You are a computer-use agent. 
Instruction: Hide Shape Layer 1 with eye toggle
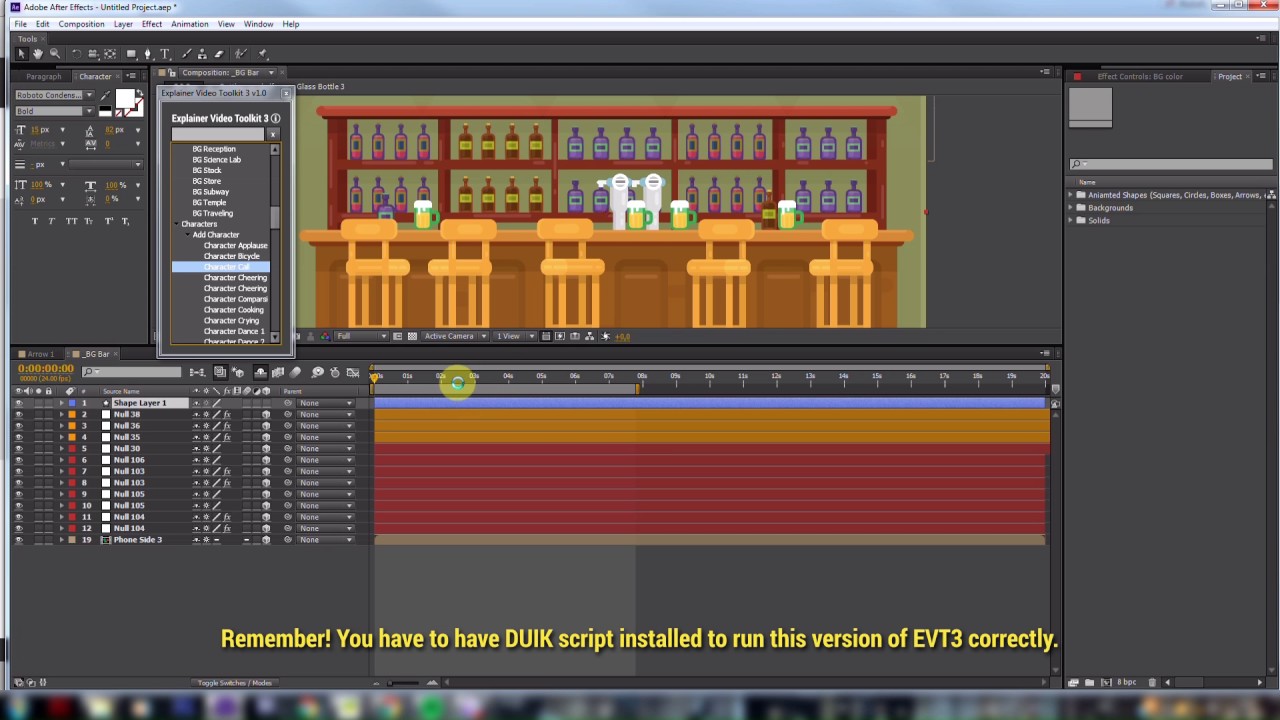pyautogui.click(x=18, y=403)
